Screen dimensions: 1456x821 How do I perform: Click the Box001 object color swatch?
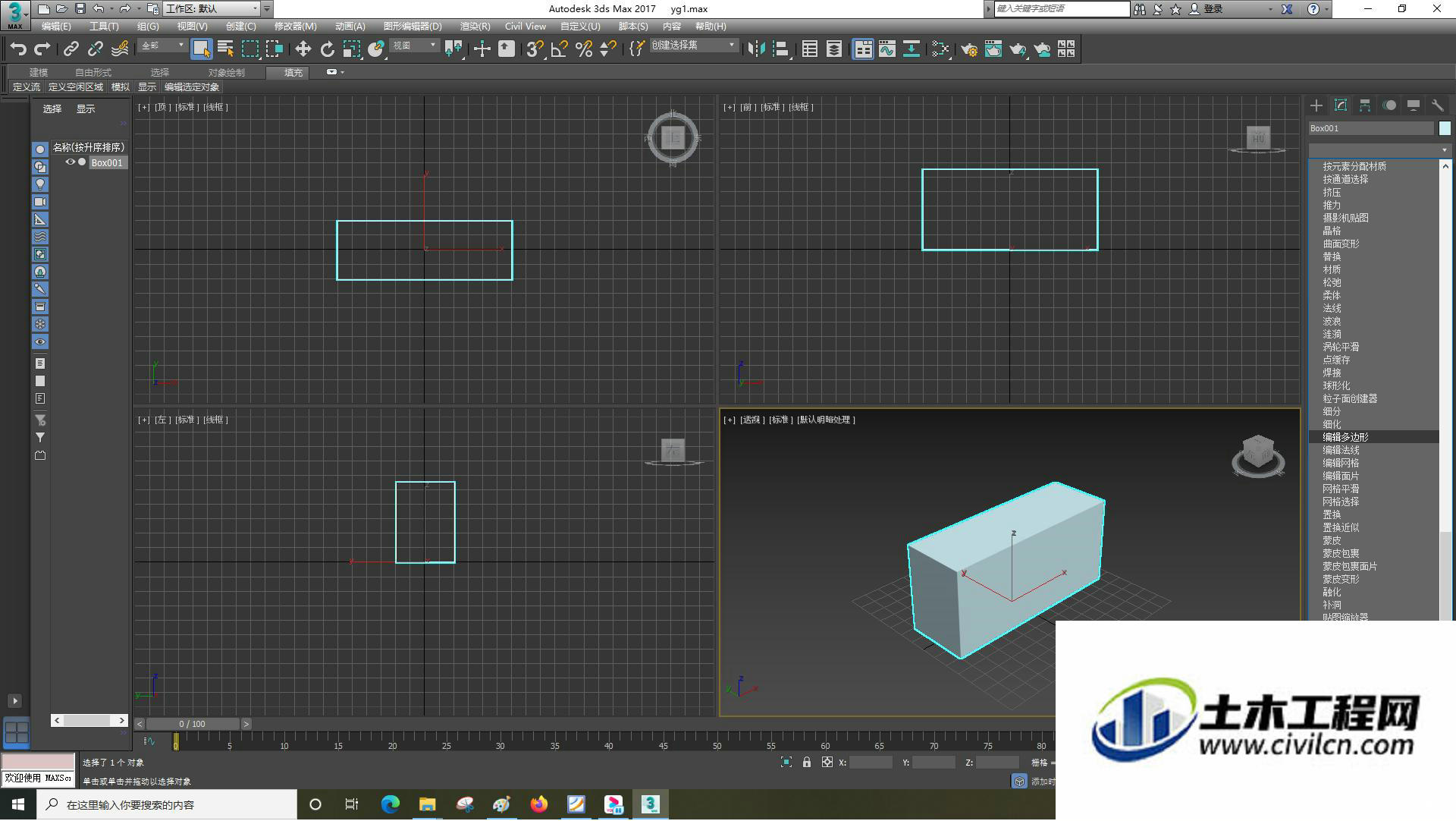point(1445,128)
